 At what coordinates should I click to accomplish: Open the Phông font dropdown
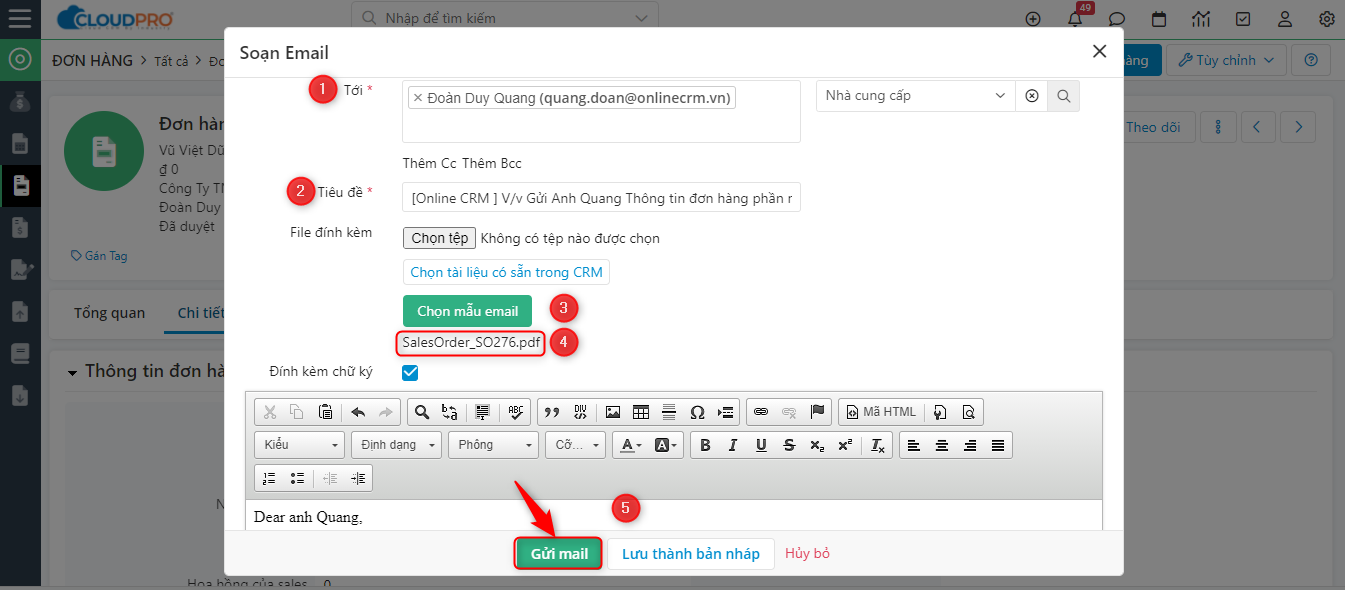[493, 445]
